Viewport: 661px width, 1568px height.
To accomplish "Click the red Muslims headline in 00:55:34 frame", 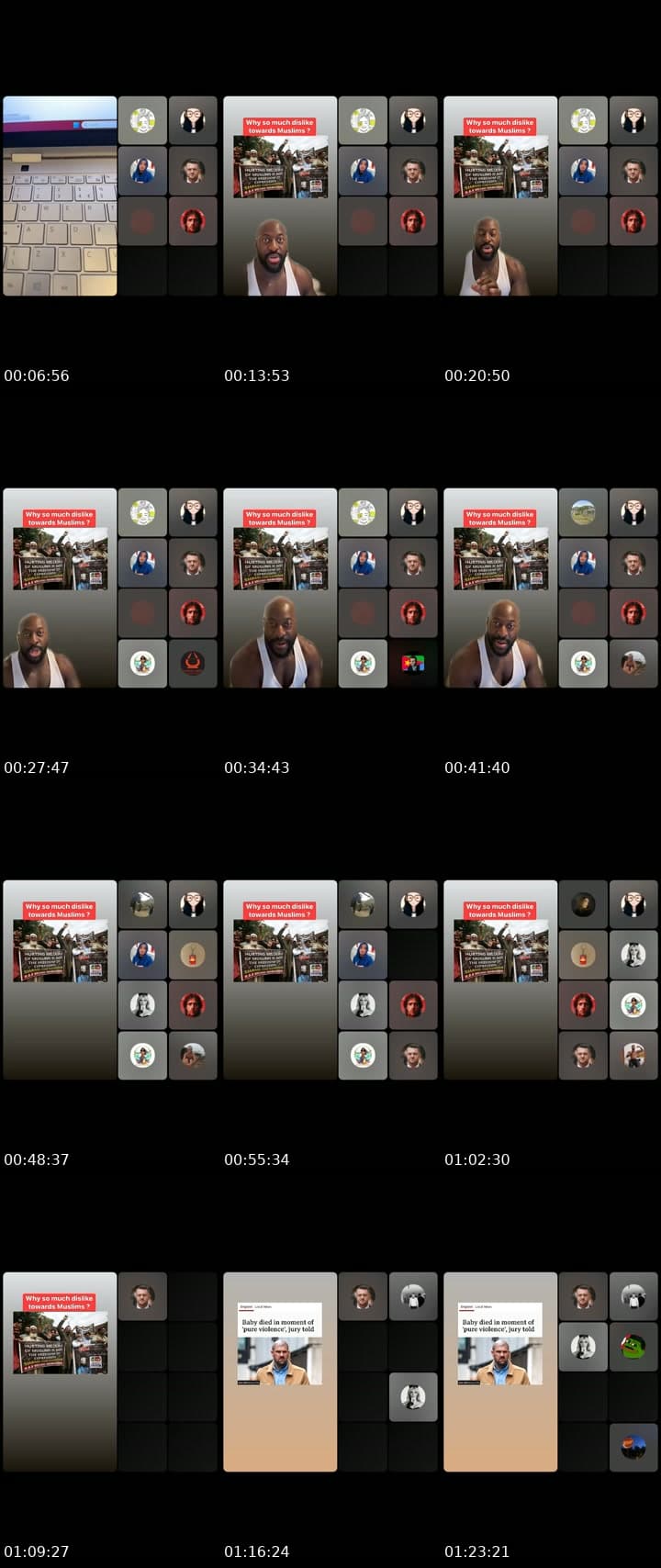I will tap(280, 911).
